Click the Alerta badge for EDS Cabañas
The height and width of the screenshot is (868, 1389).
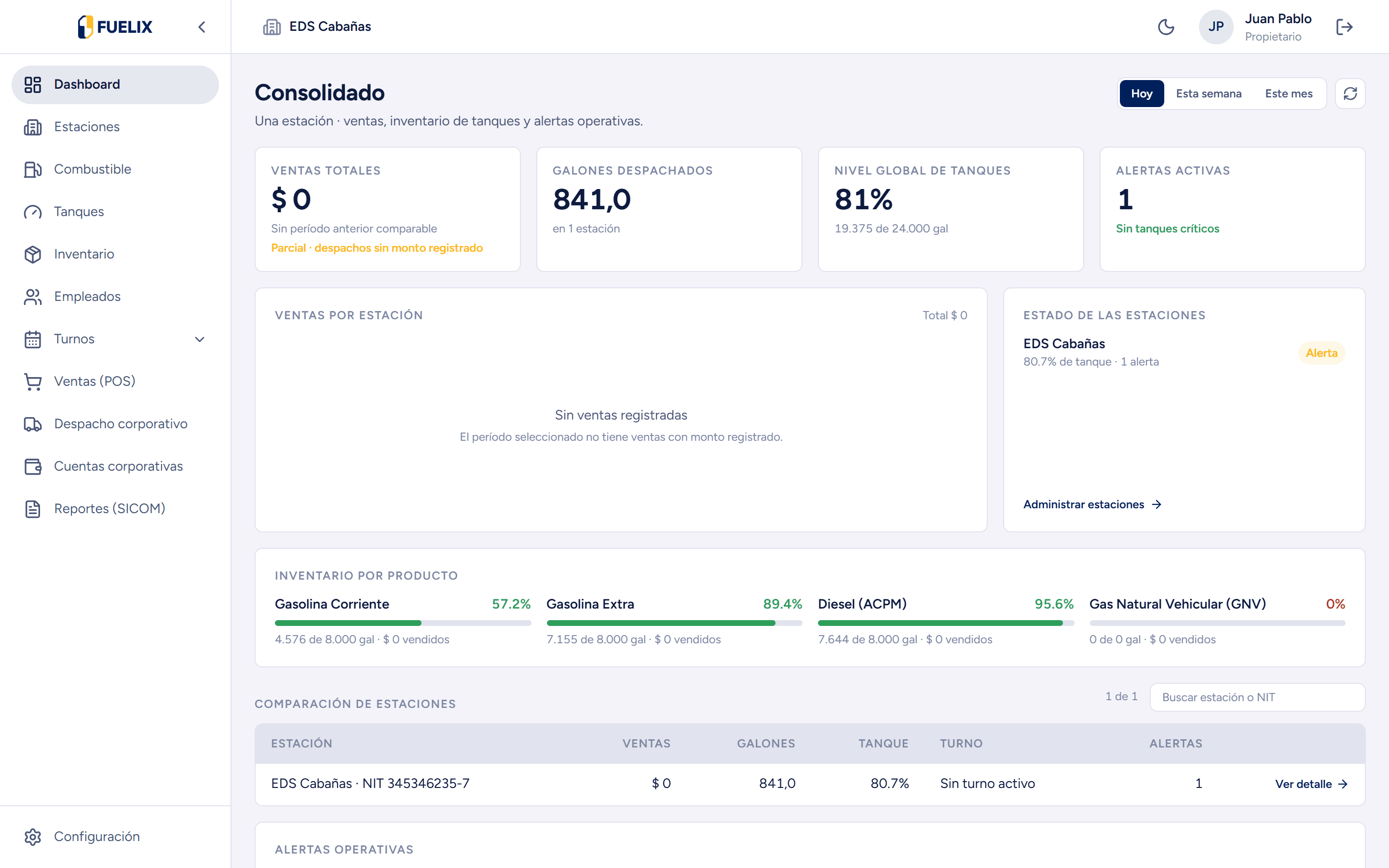[x=1321, y=353]
